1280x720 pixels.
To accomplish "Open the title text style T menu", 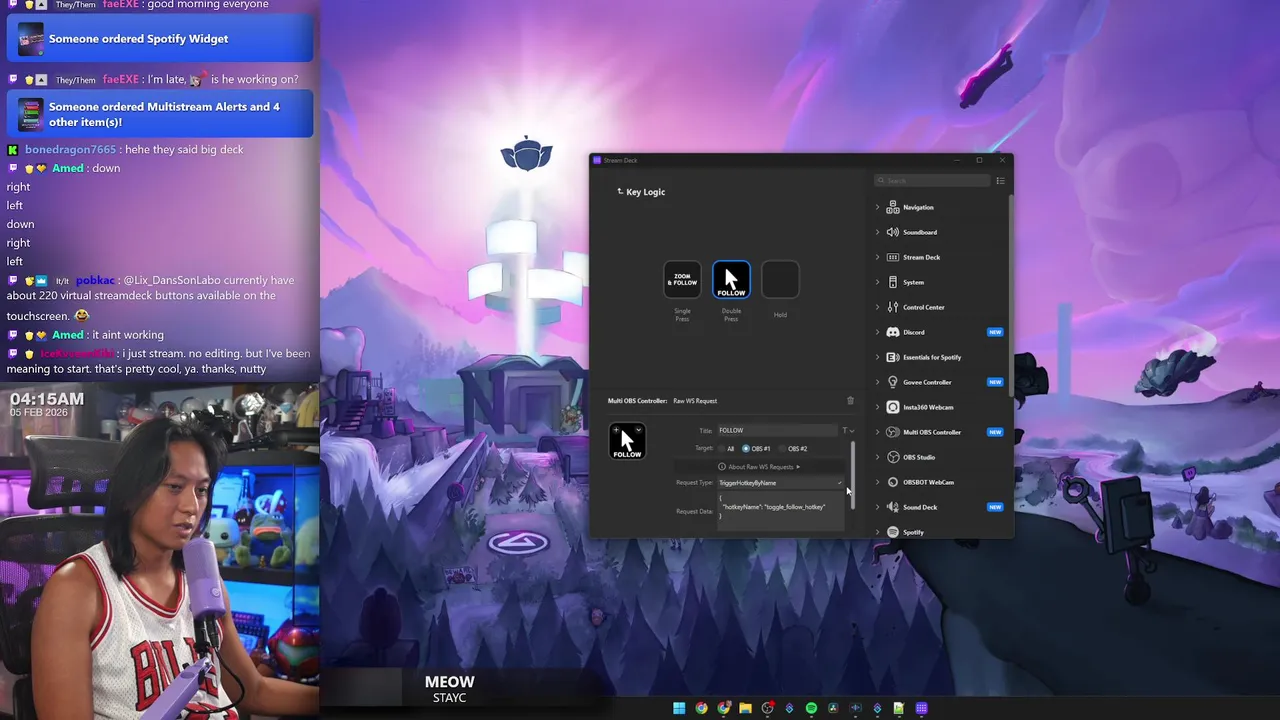I will point(847,430).
